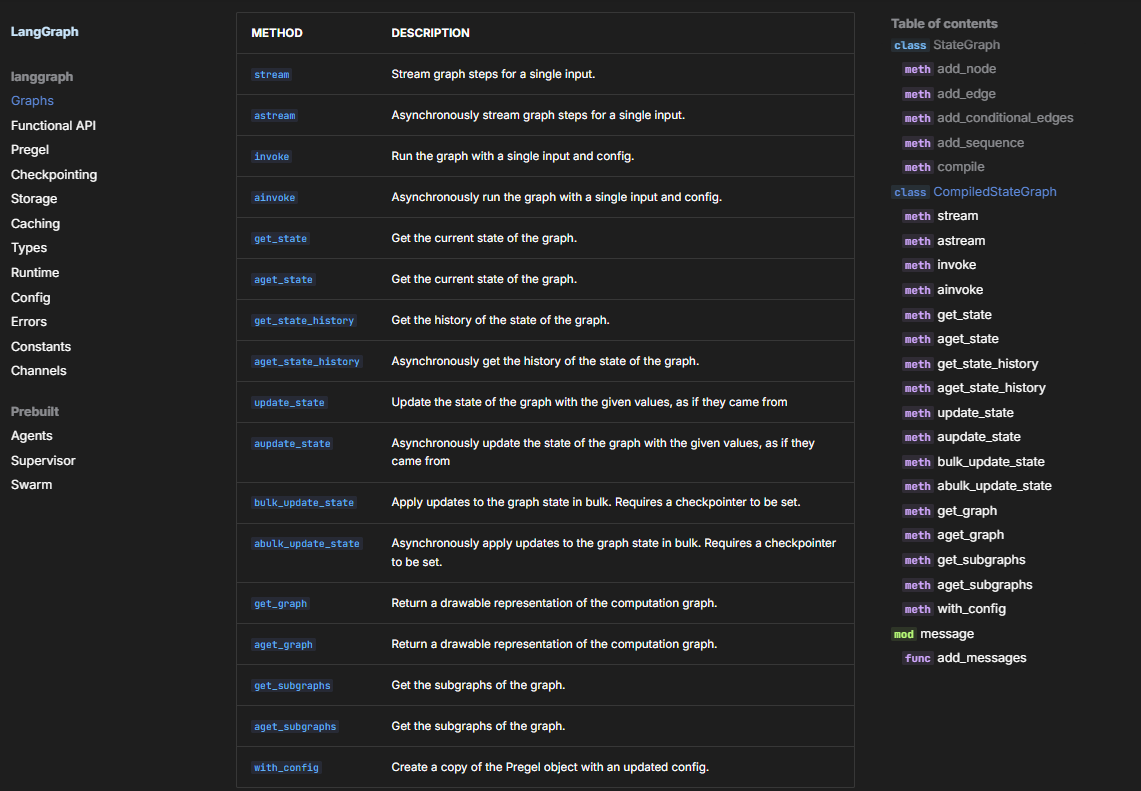This screenshot has width=1141, height=791.
Task: Jump to add_messages function in contents
Action: pos(982,658)
